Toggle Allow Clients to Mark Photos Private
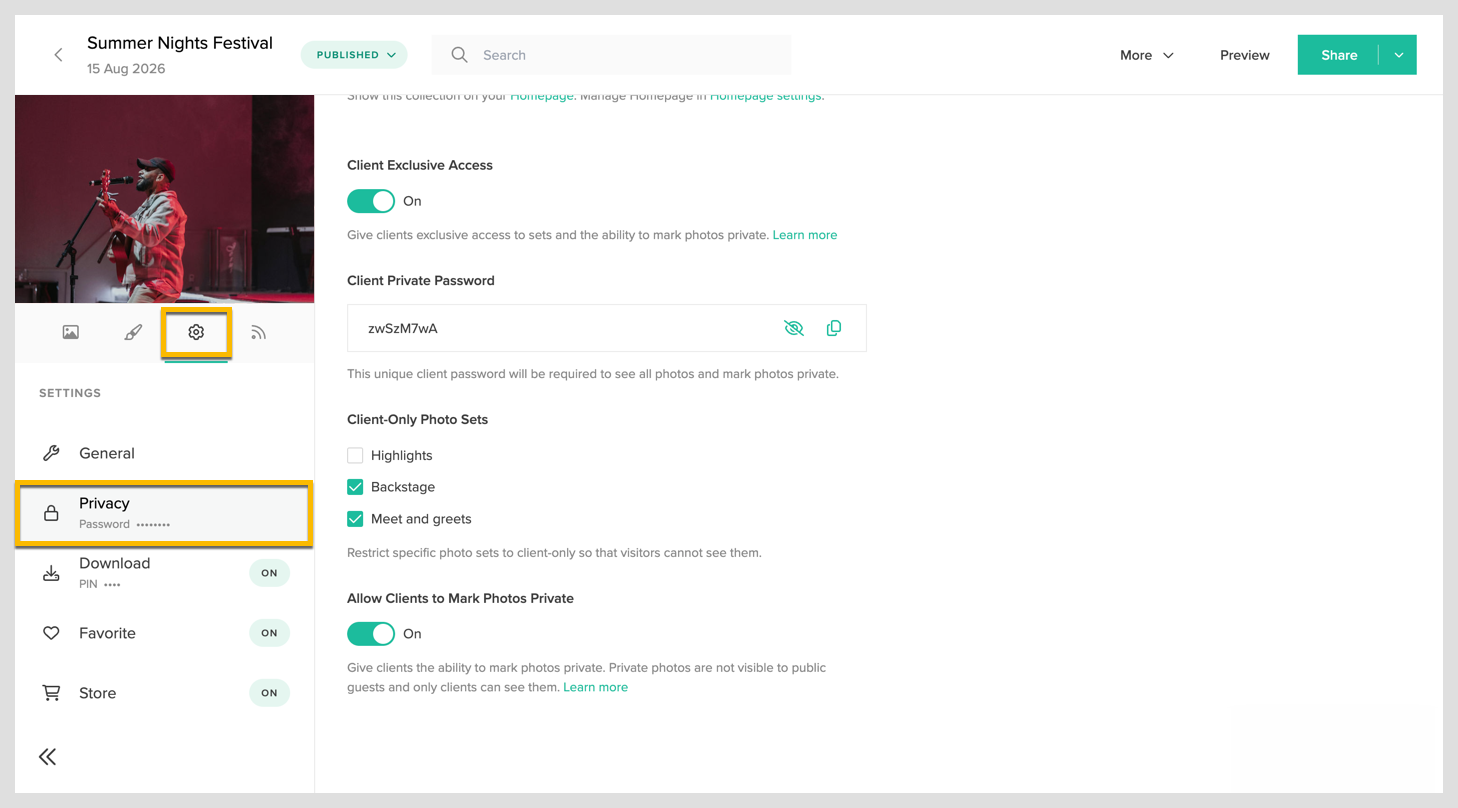Screen dimensions: 1458x808 coord(371,634)
